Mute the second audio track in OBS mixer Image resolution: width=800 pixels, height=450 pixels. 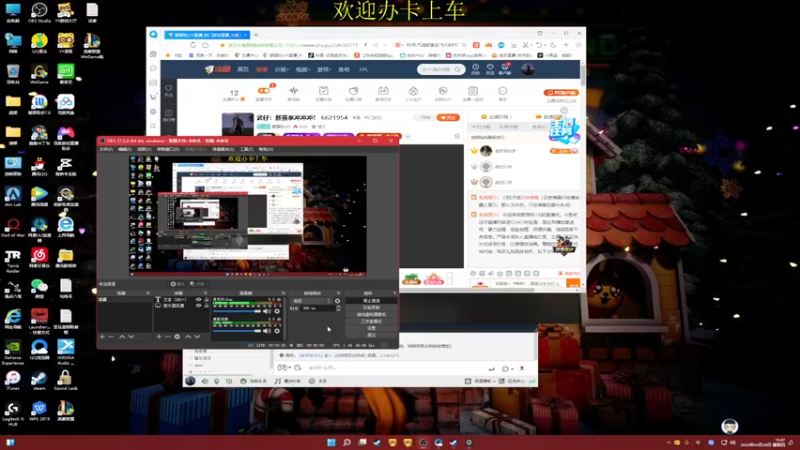click(267, 331)
